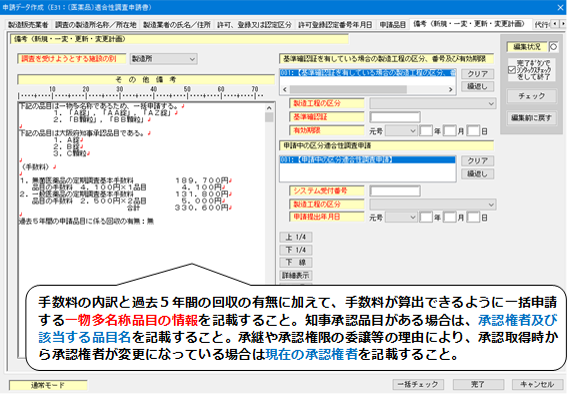This screenshot has height=394, width=568.
Task: Go to the 許可、登録又は認定区分 tab
Action: click(254, 25)
